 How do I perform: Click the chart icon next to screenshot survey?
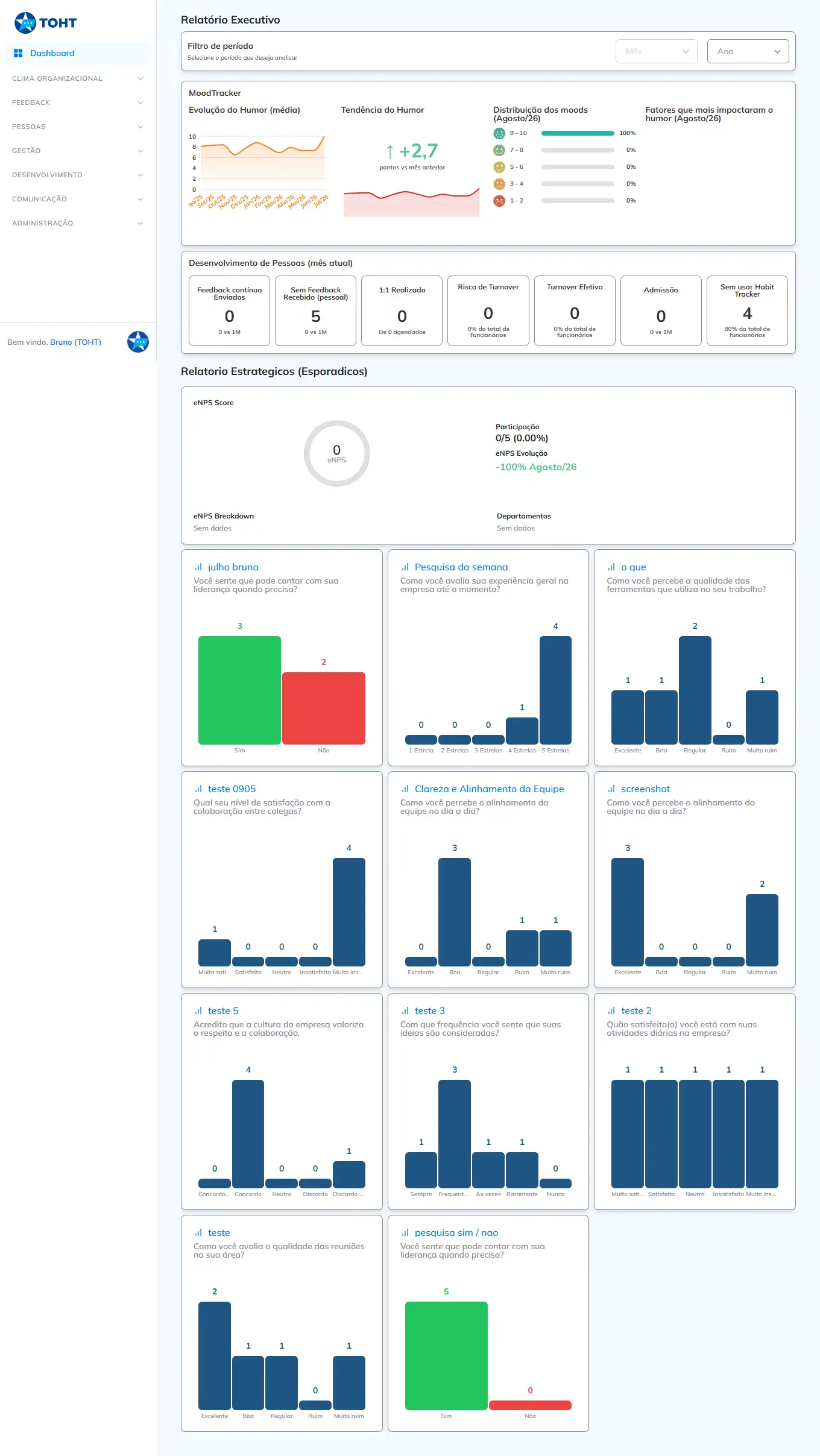(x=611, y=789)
